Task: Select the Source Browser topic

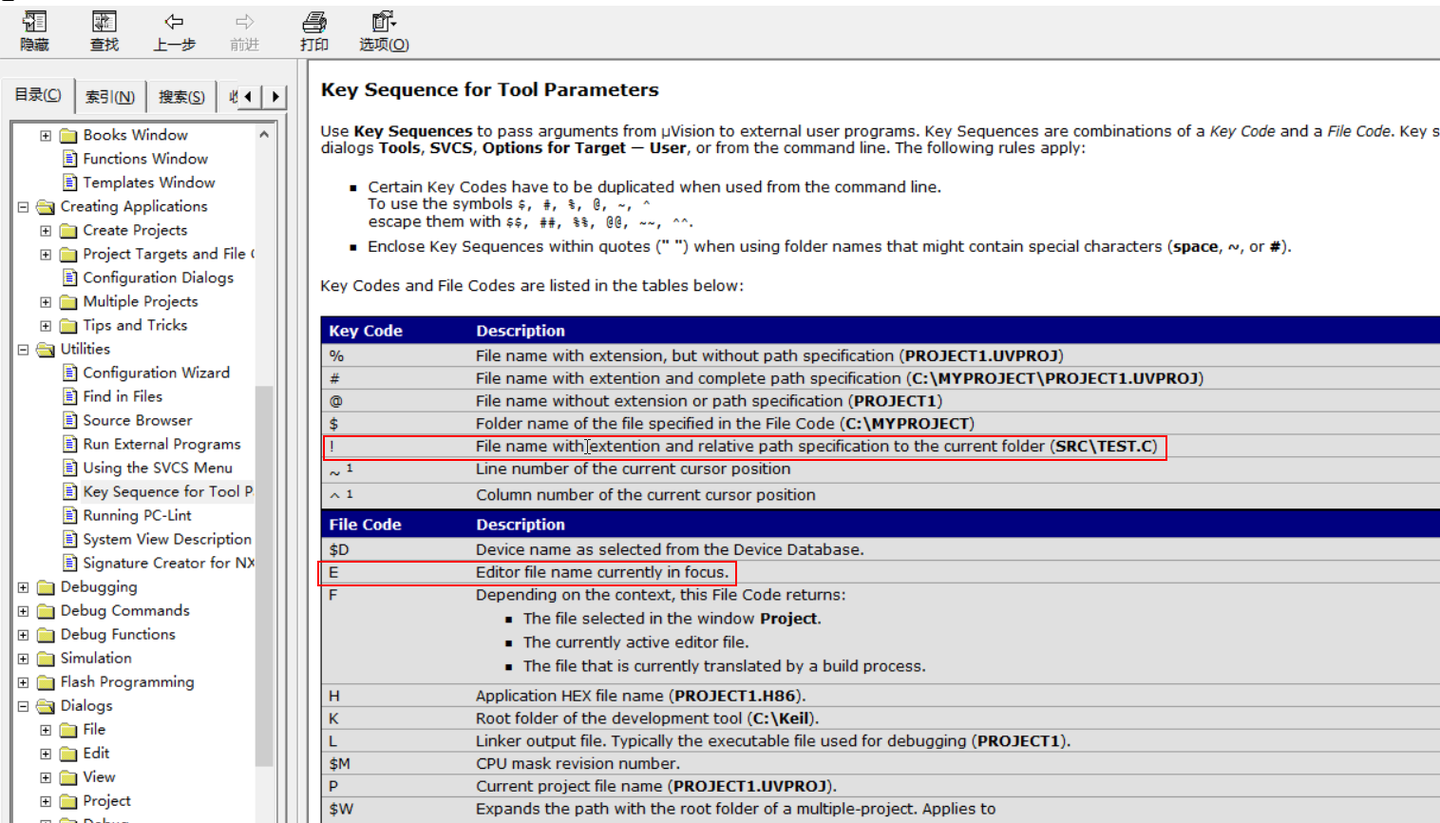Action: 137,420
